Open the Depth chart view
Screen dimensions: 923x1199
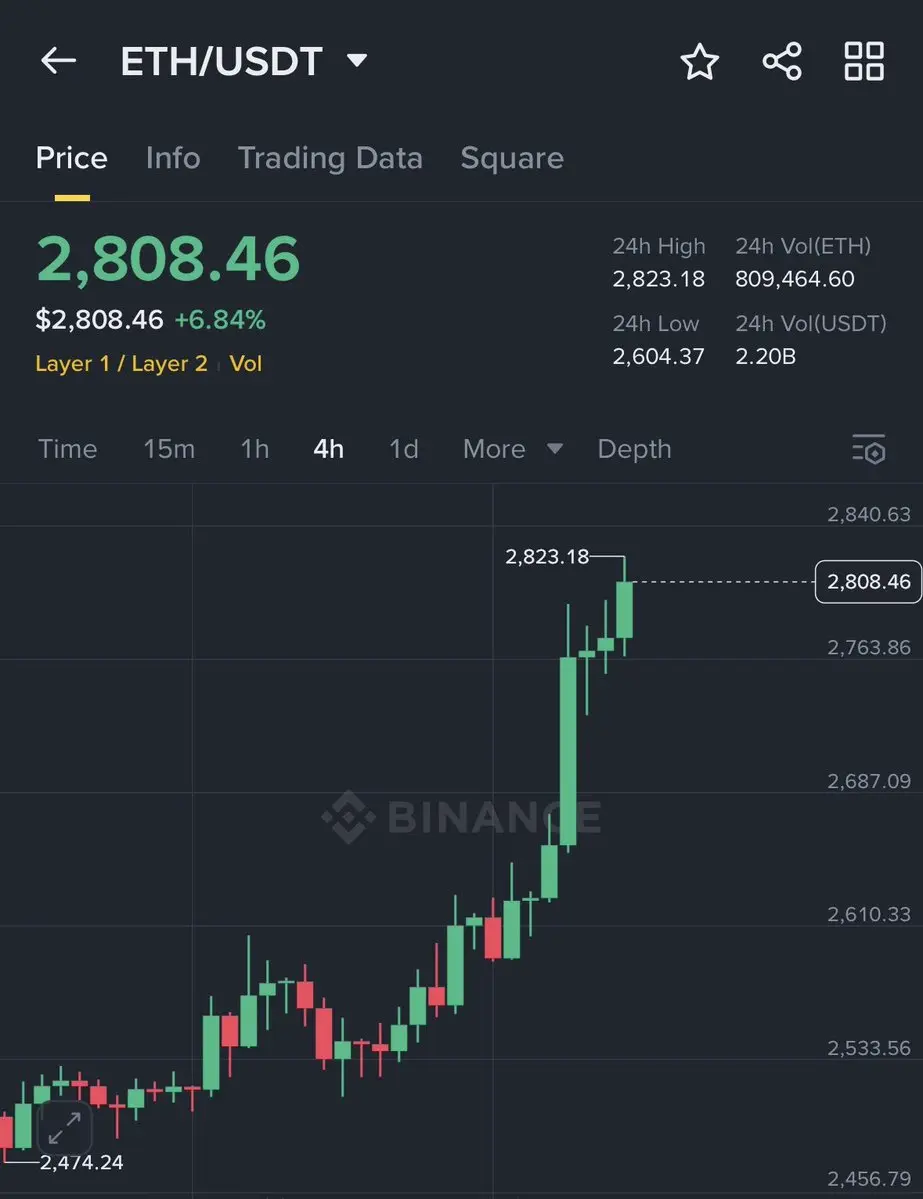point(634,449)
